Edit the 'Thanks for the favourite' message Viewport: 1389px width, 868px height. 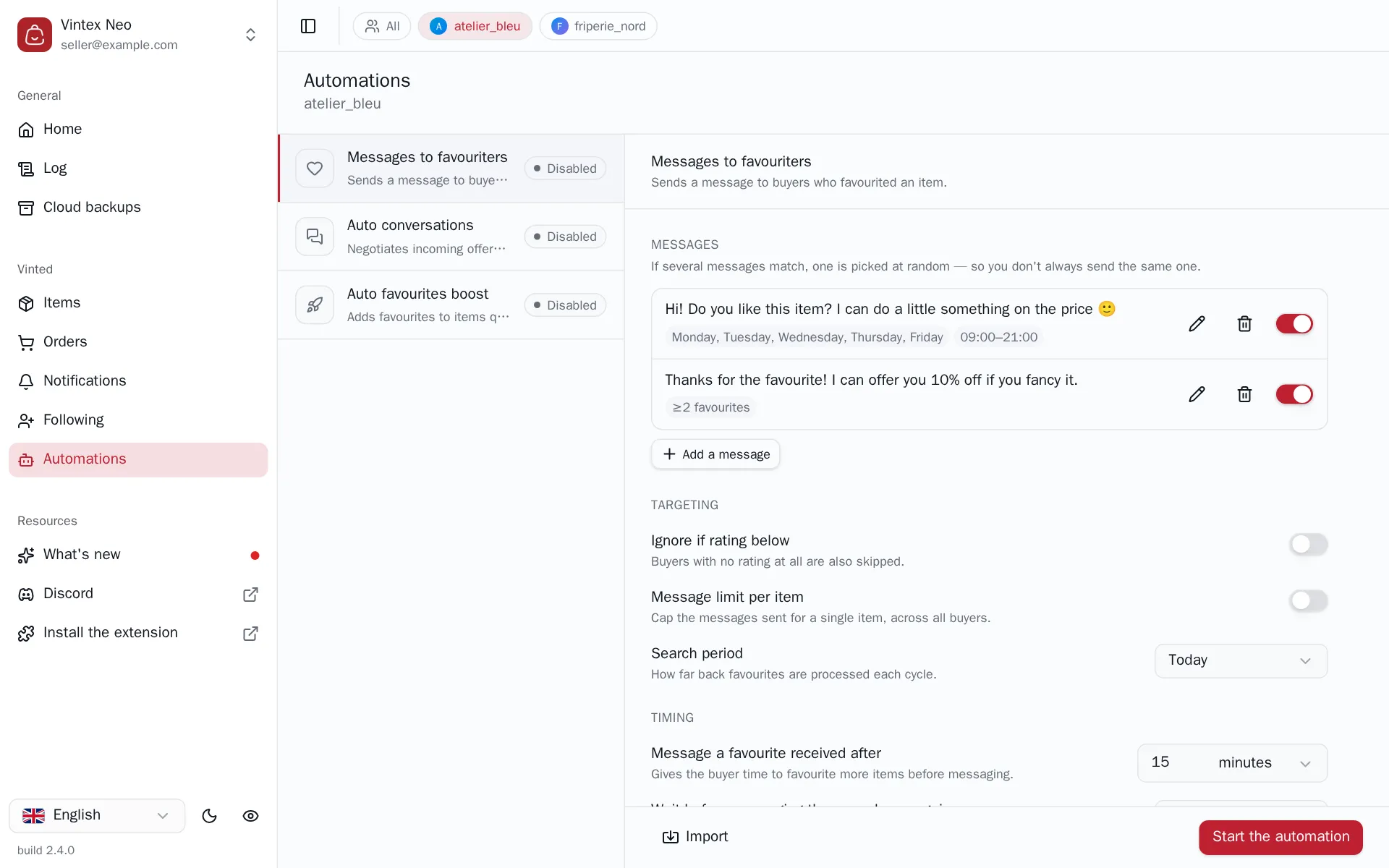tap(1197, 394)
